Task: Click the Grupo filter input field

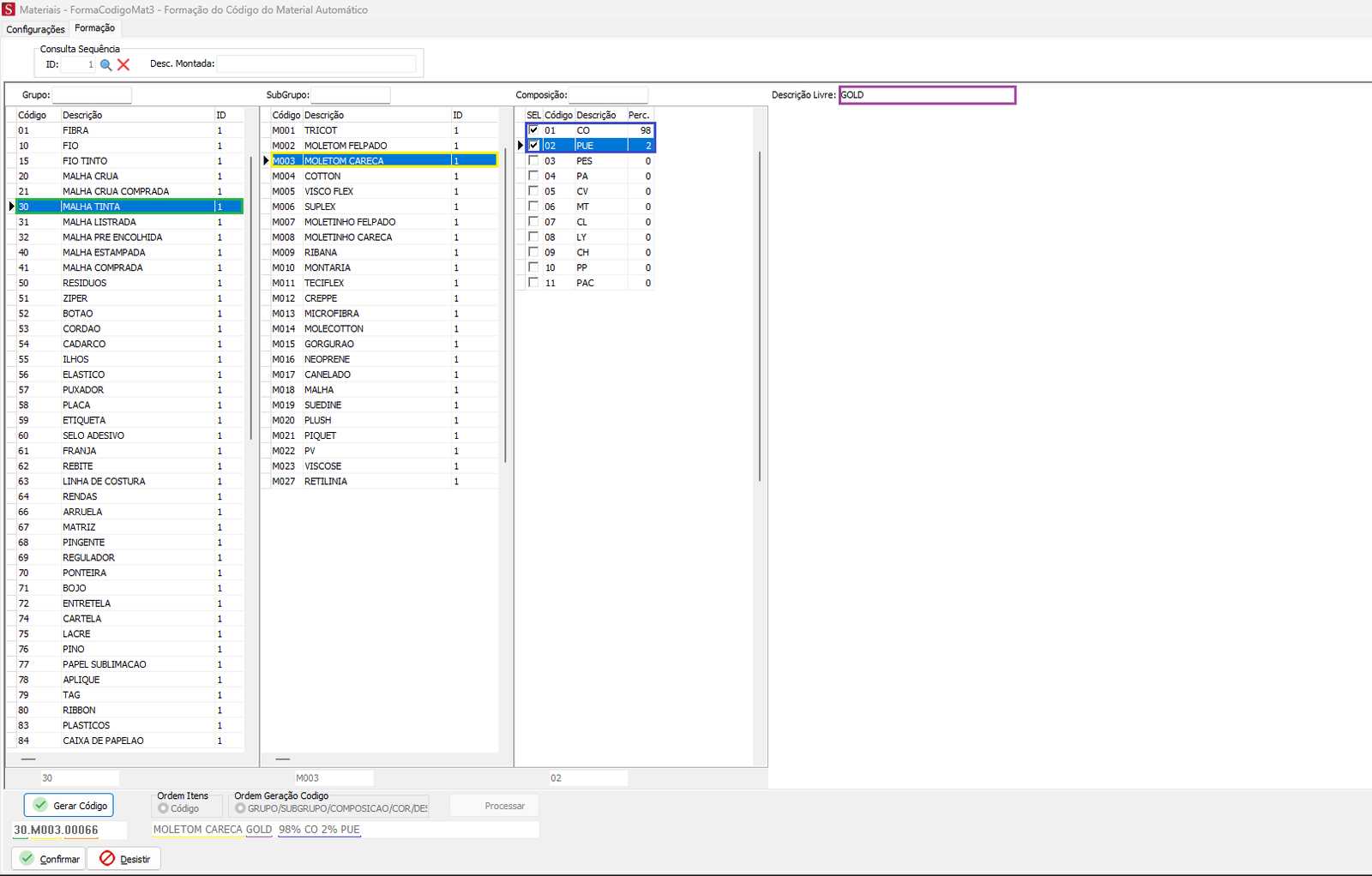Action: tap(92, 95)
